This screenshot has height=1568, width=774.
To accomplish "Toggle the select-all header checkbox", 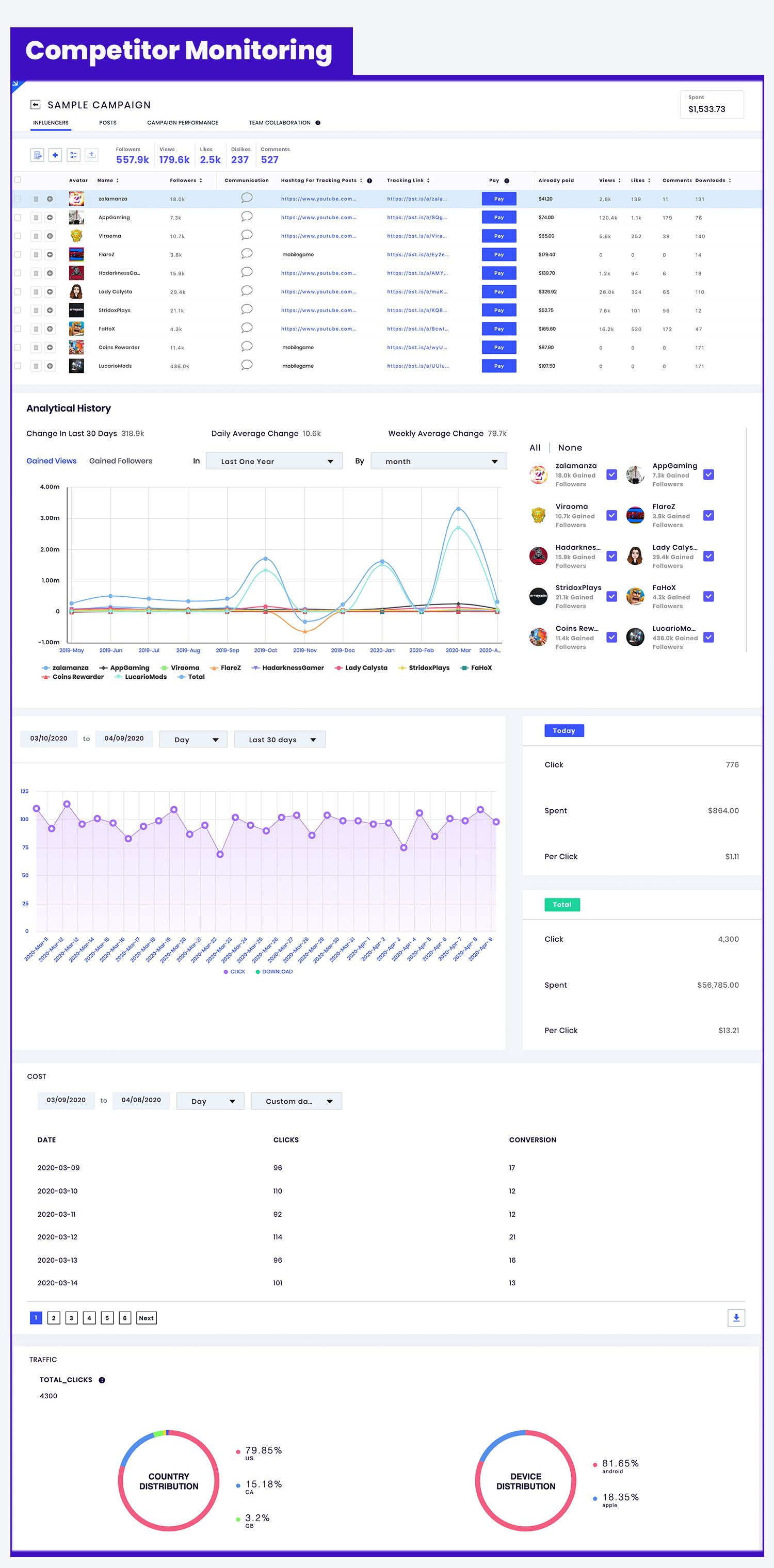I will (18, 180).
